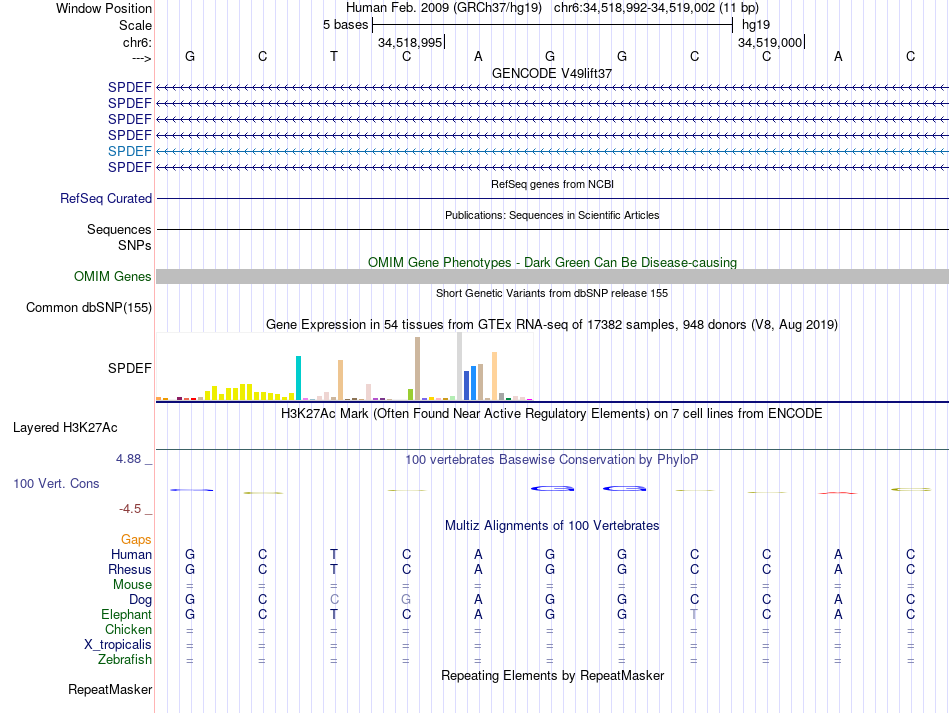Click the 'OMIM Genes' track label
Screen dimensions: 950x713
tap(113, 276)
